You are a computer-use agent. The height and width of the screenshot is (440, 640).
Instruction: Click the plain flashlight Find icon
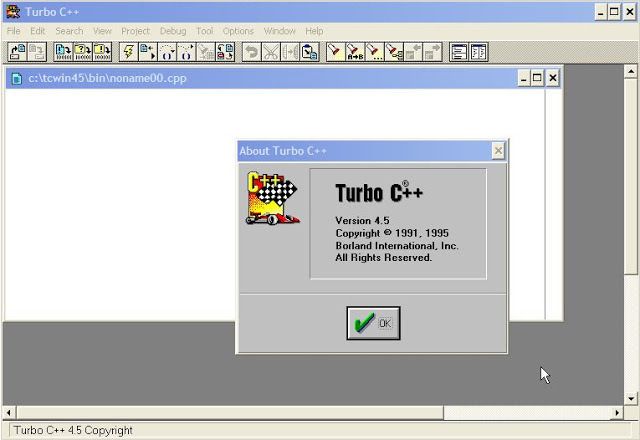pyautogui.click(x=336, y=52)
